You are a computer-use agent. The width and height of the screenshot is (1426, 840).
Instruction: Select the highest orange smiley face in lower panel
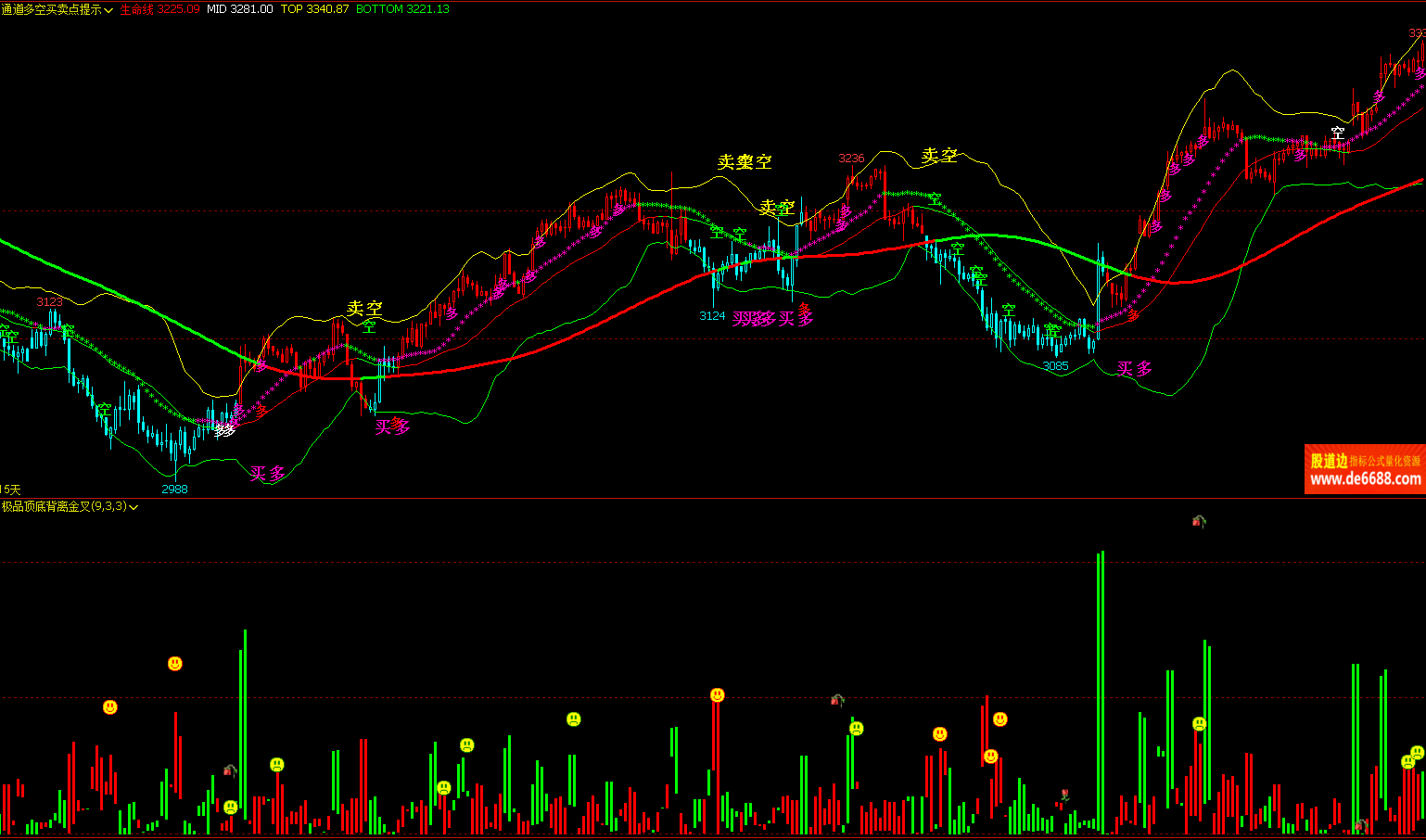(175, 664)
